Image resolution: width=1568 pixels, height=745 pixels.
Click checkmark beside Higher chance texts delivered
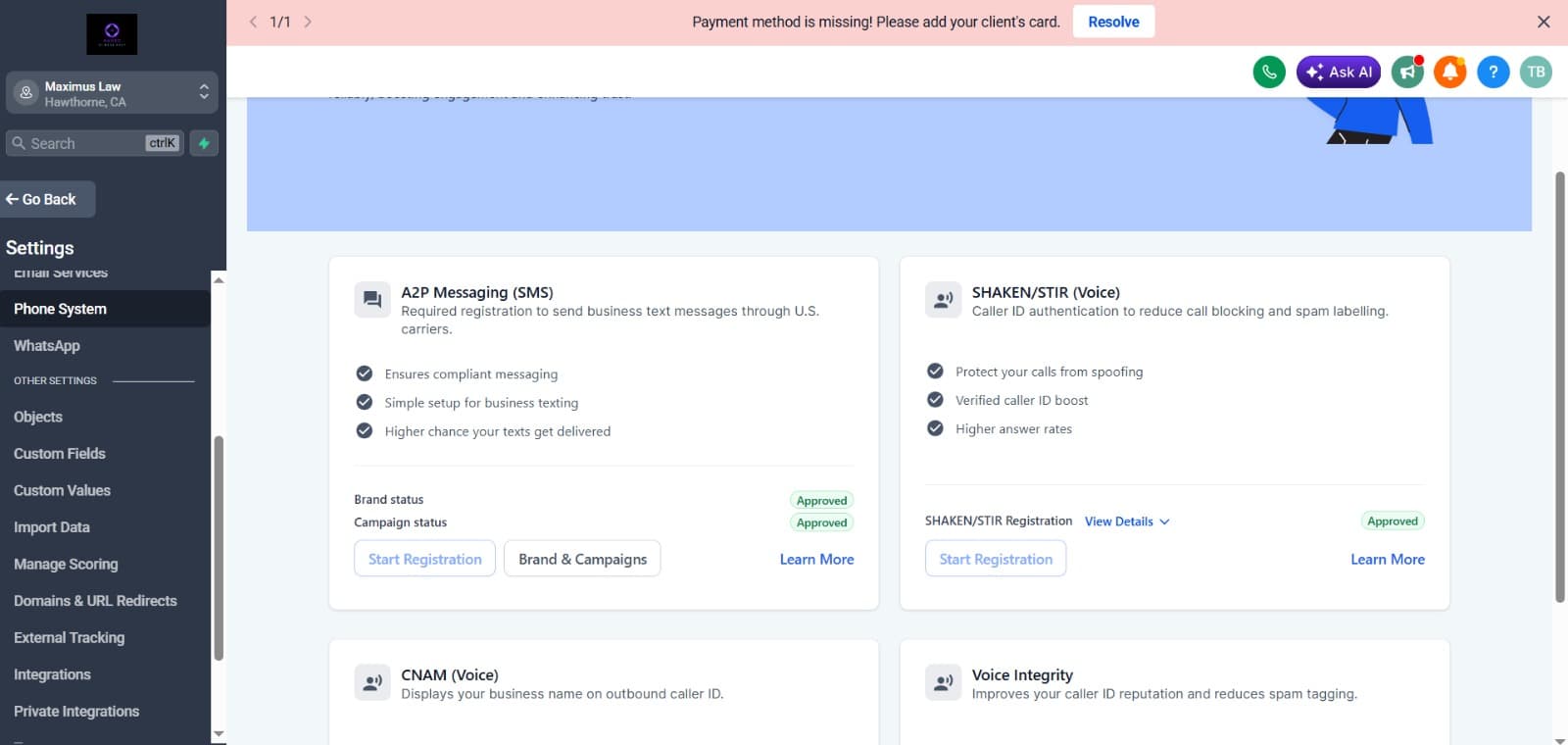point(365,430)
